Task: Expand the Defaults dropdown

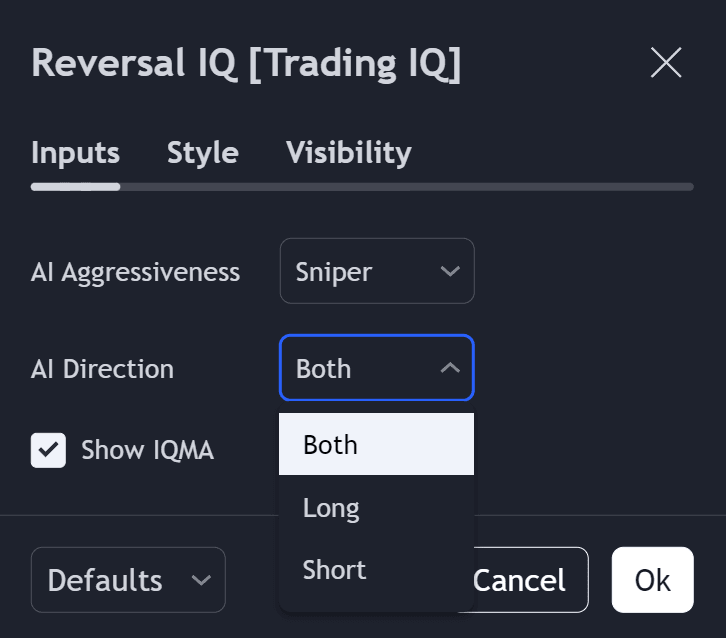Action: click(127, 580)
